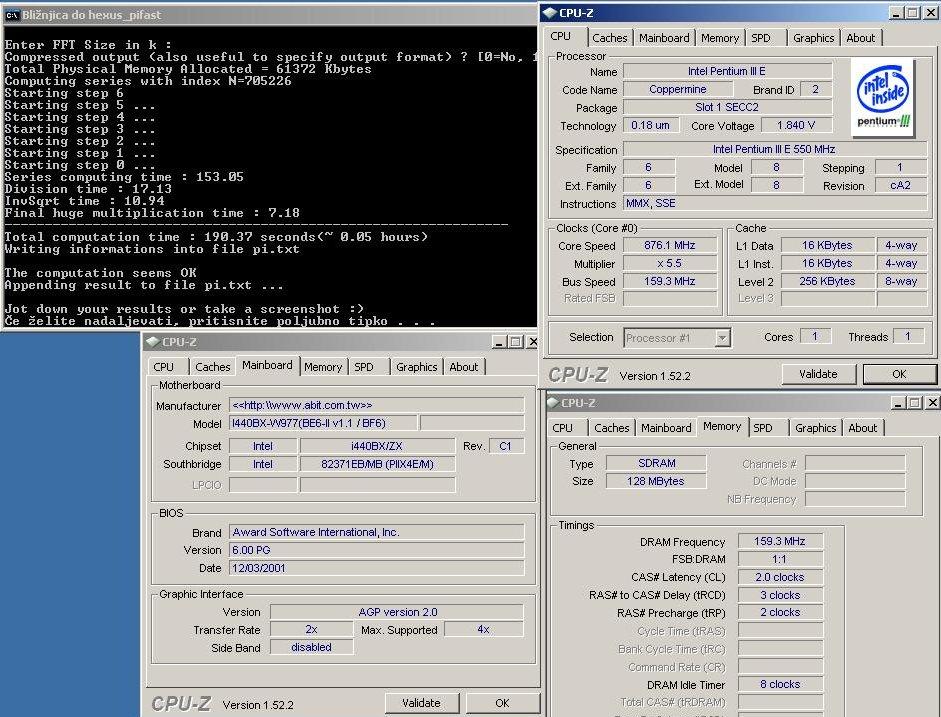Screen dimensions: 941x717
Task: Click OK in the CPU tab window
Action: 899,374
